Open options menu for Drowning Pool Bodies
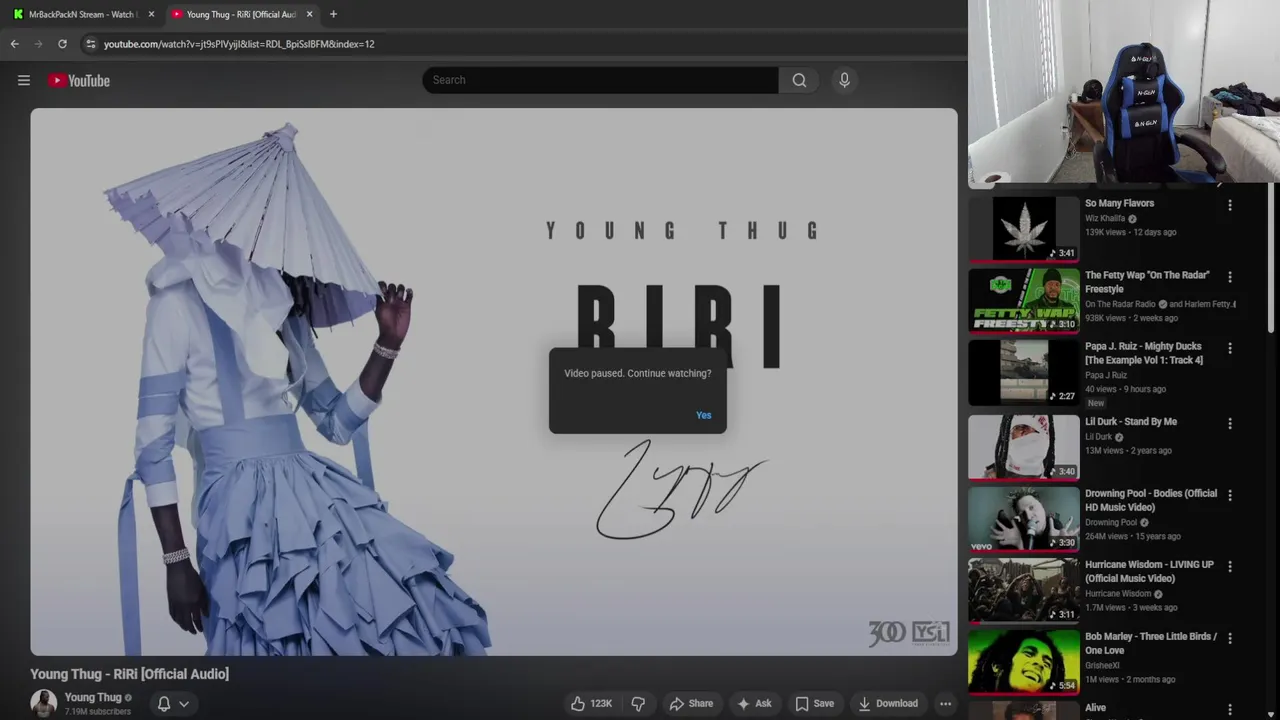The image size is (1280, 720). [1230, 495]
